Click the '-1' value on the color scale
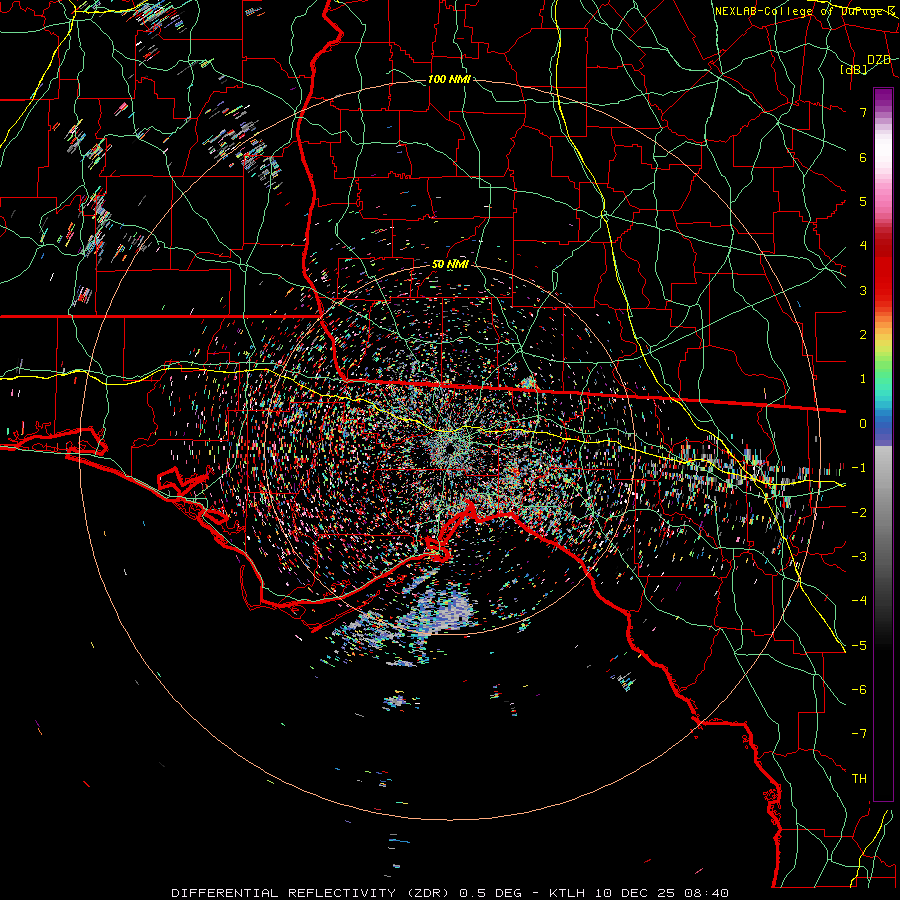Image resolution: width=900 pixels, height=900 pixels. coord(859,468)
